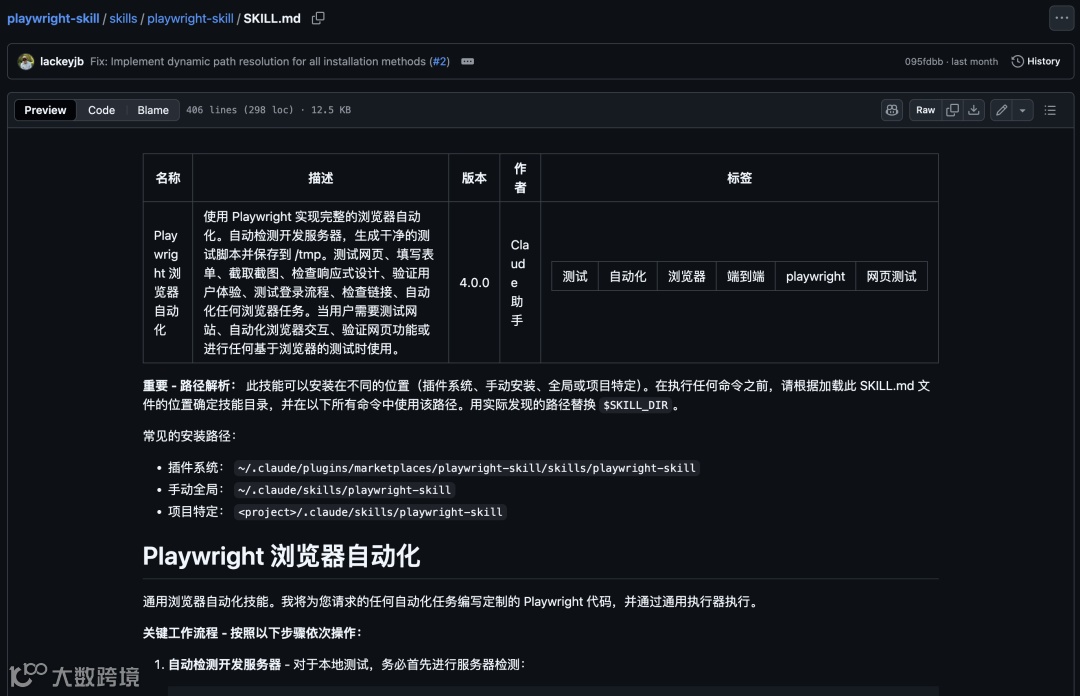This screenshot has width=1080, height=696.
Task: Click the 名称 column header
Action: pyautogui.click(x=168, y=178)
